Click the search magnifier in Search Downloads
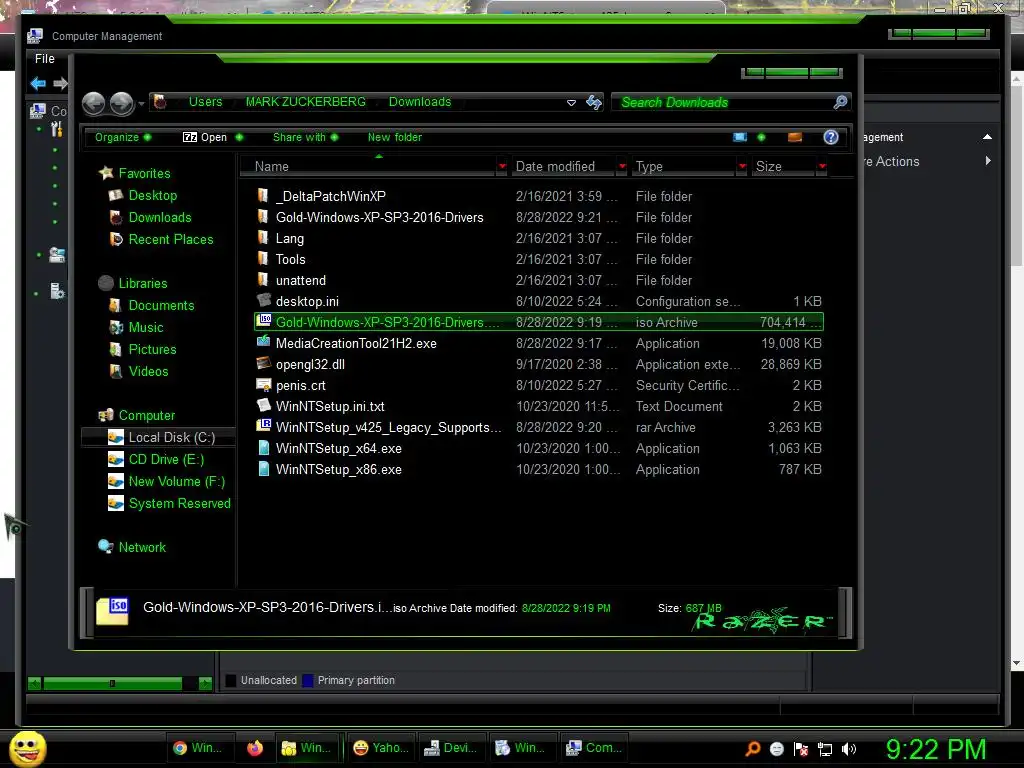The width and height of the screenshot is (1024, 768). (840, 102)
